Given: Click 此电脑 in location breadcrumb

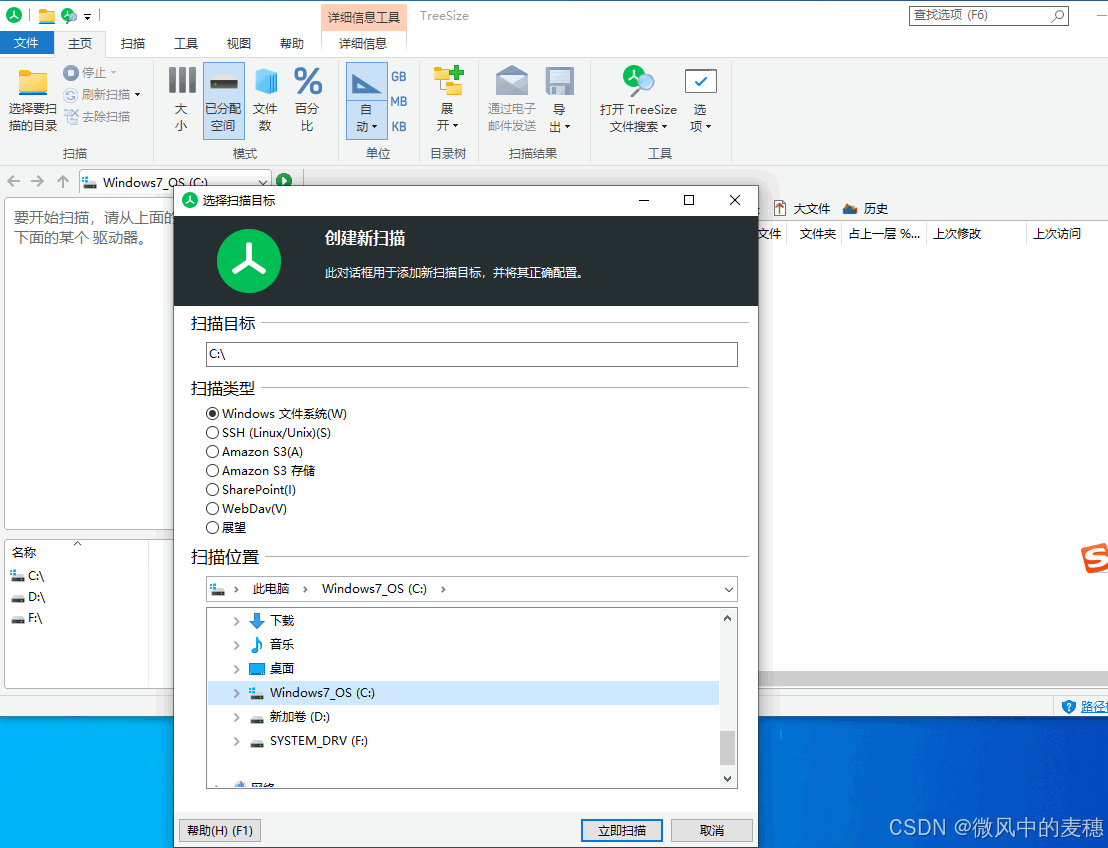Looking at the screenshot, I should 271,589.
